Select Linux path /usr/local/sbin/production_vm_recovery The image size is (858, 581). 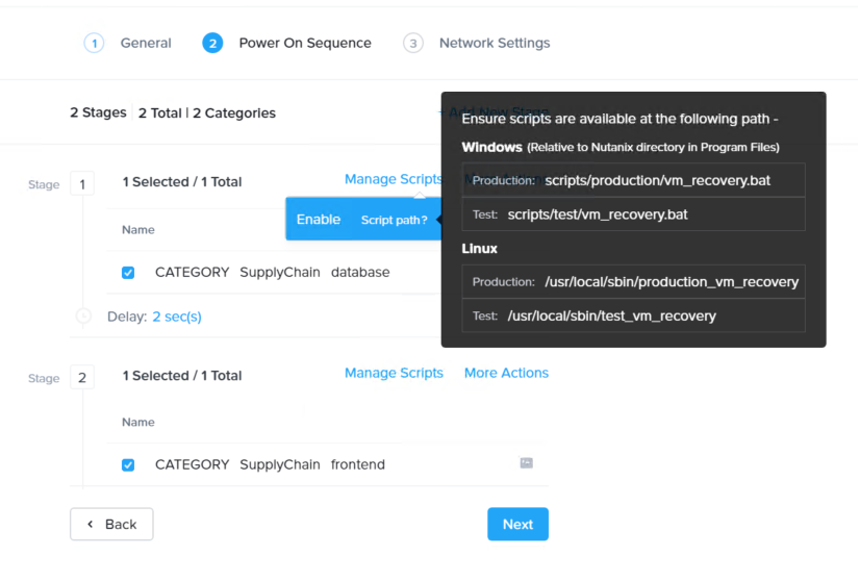[671, 282]
